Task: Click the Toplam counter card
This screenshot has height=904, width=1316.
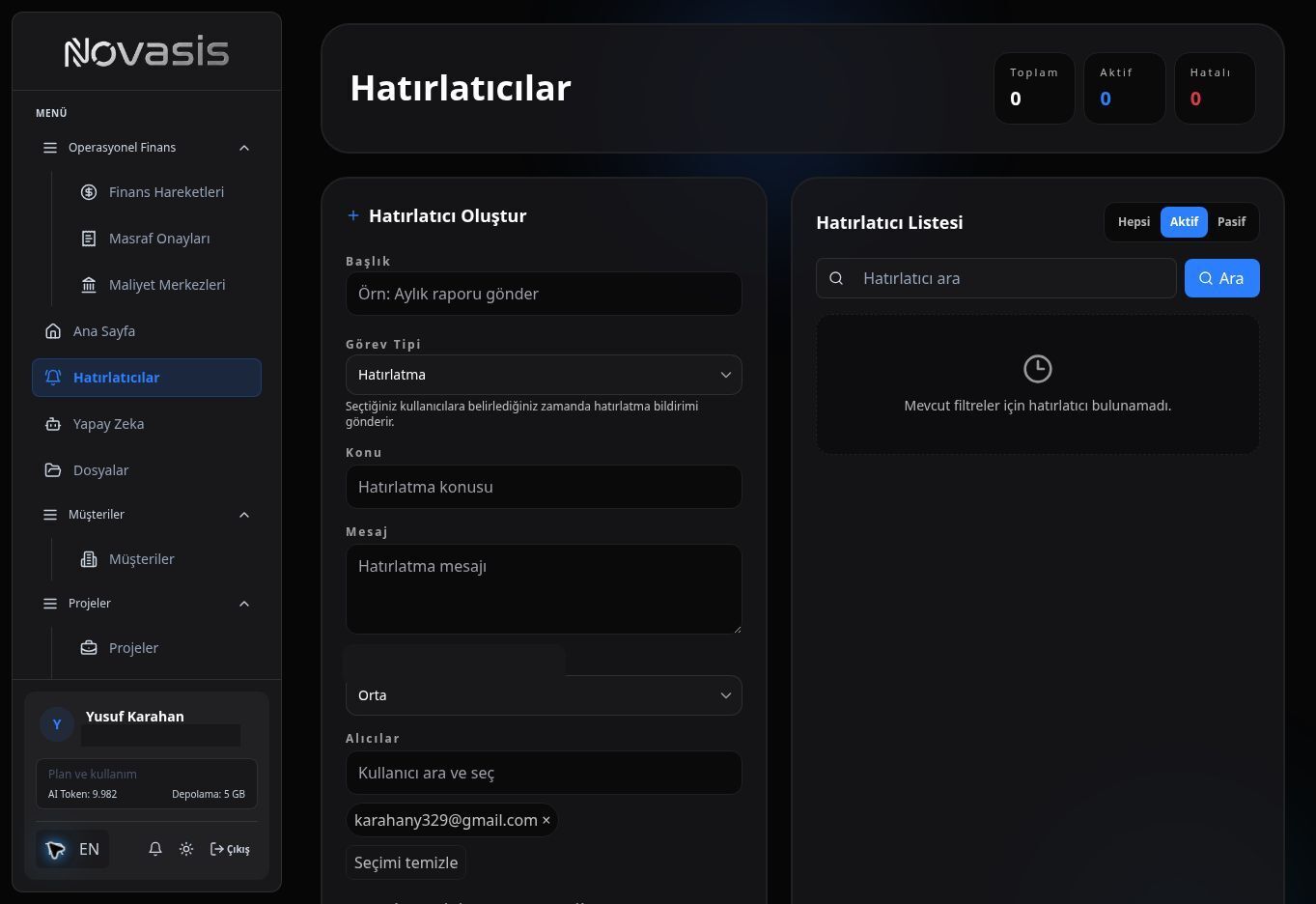Action: (x=1034, y=88)
